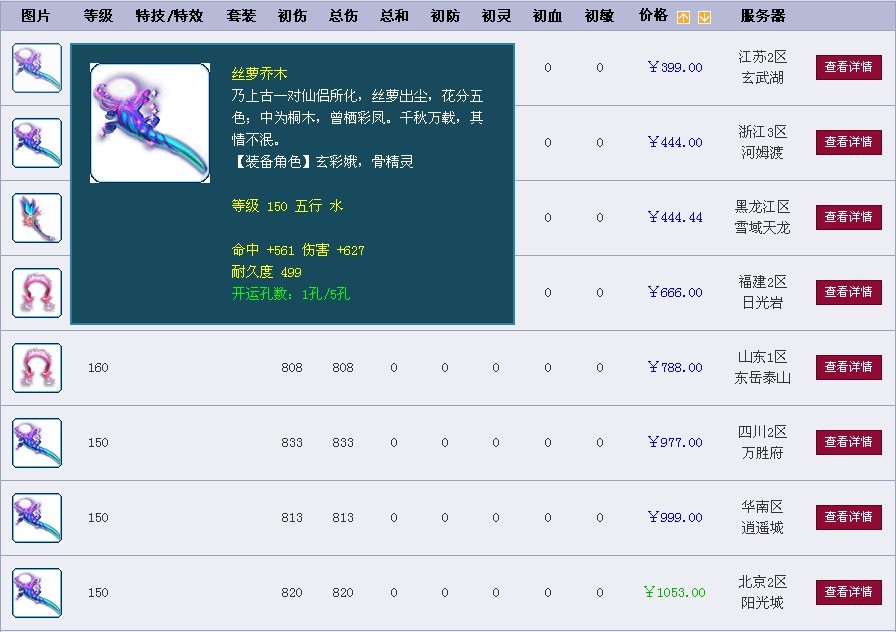Viewport: 896px width, 632px height.
Task: Open item thumbnail in 北京2区 阳光城 row
Action: [x=37, y=593]
